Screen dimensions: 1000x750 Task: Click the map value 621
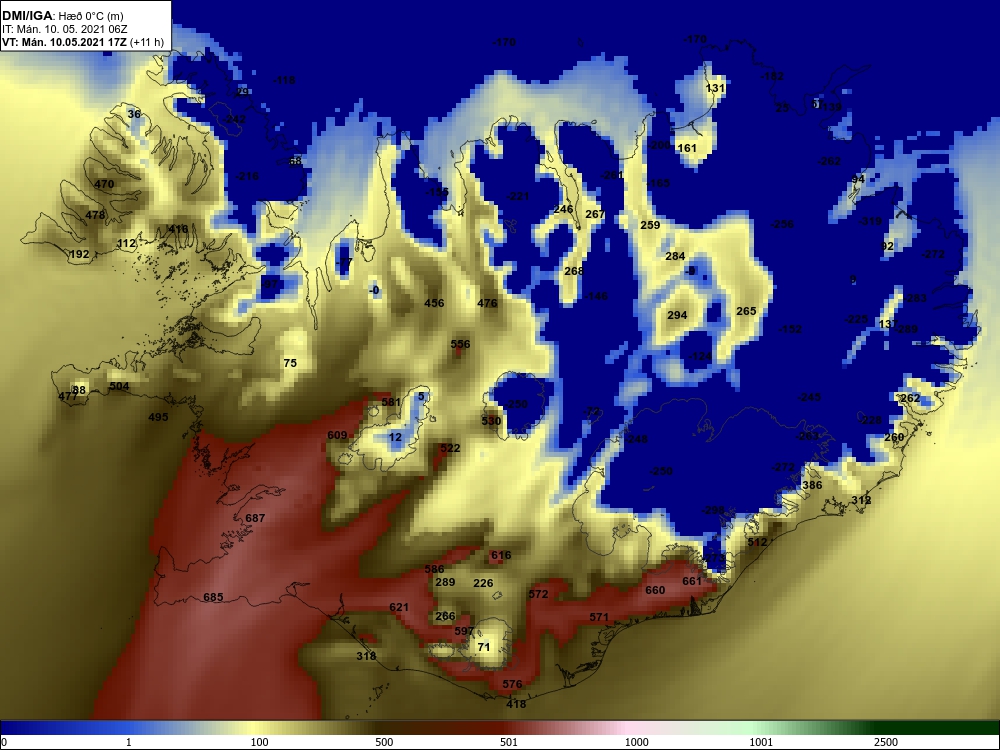[399, 607]
